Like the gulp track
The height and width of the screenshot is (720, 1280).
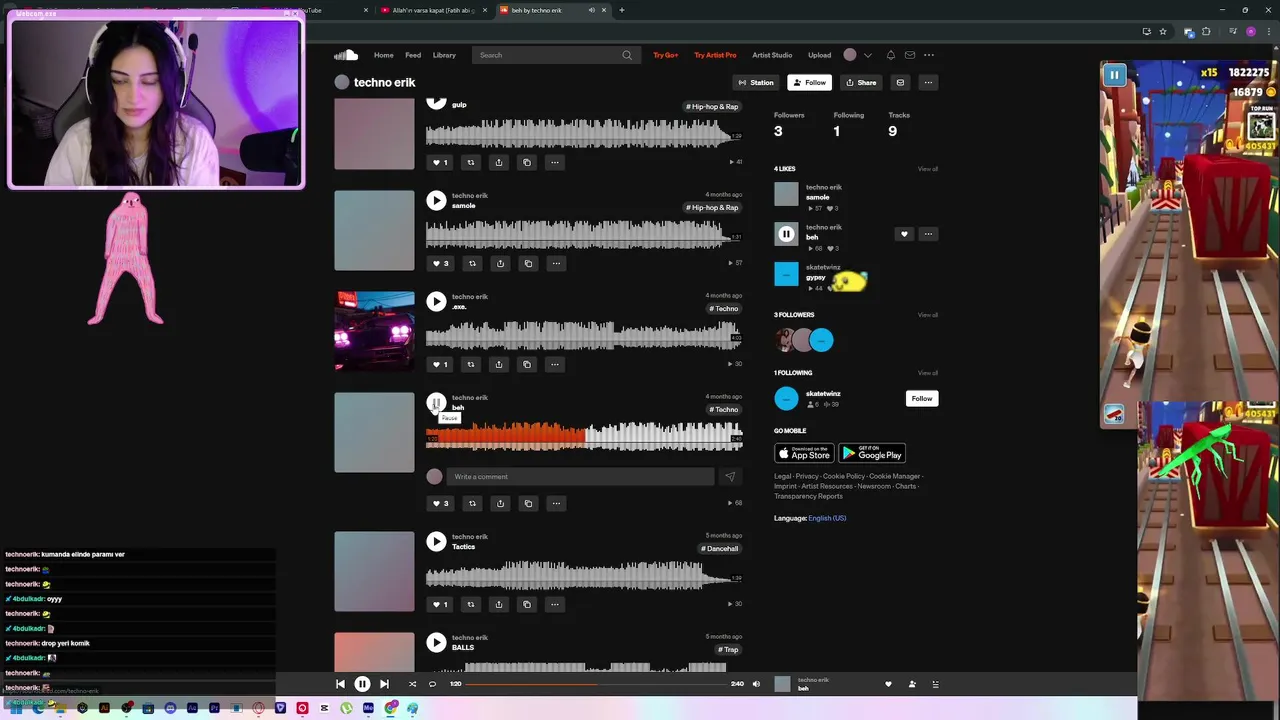pos(440,162)
